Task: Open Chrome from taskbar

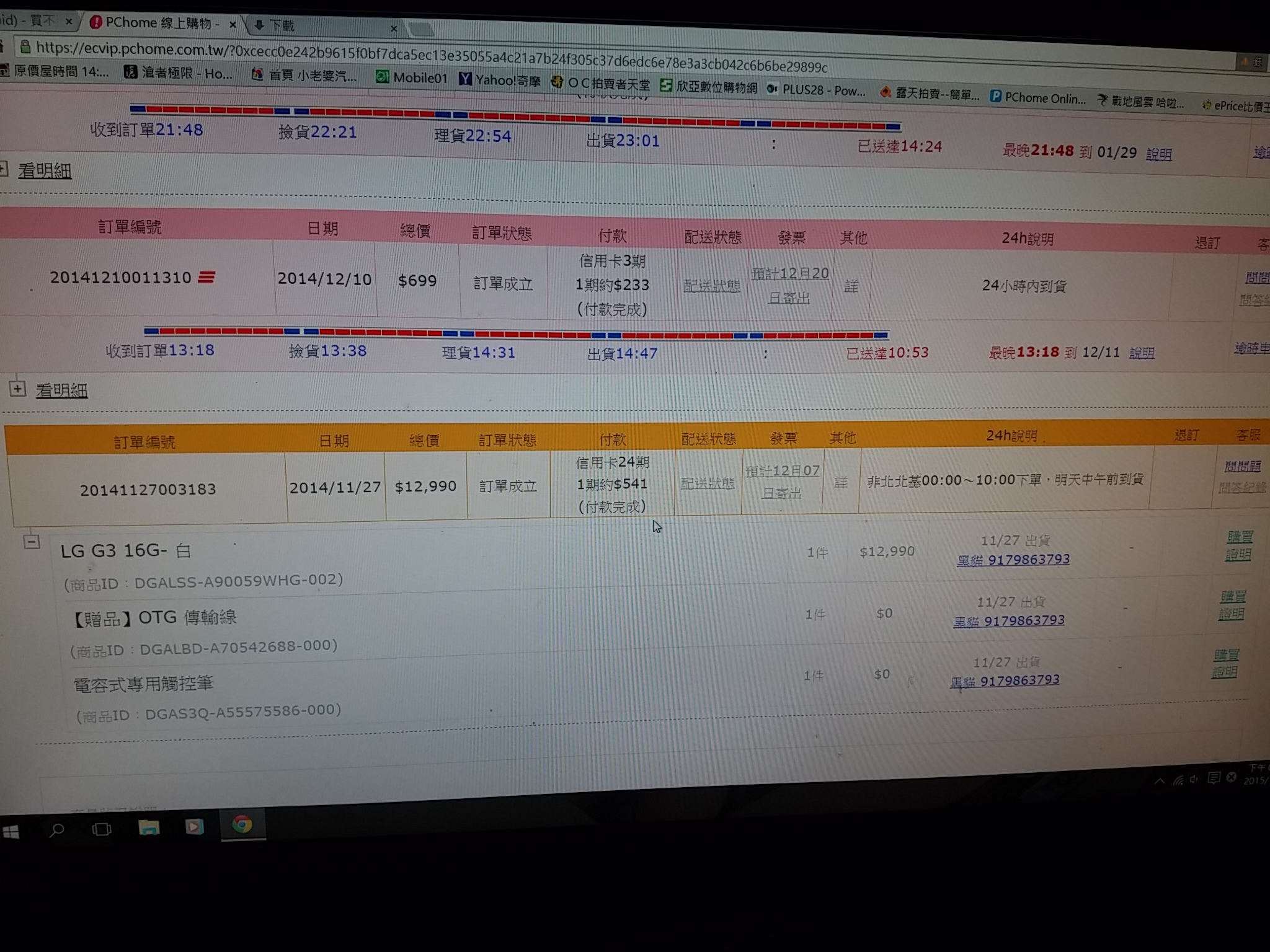Action: (242, 824)
